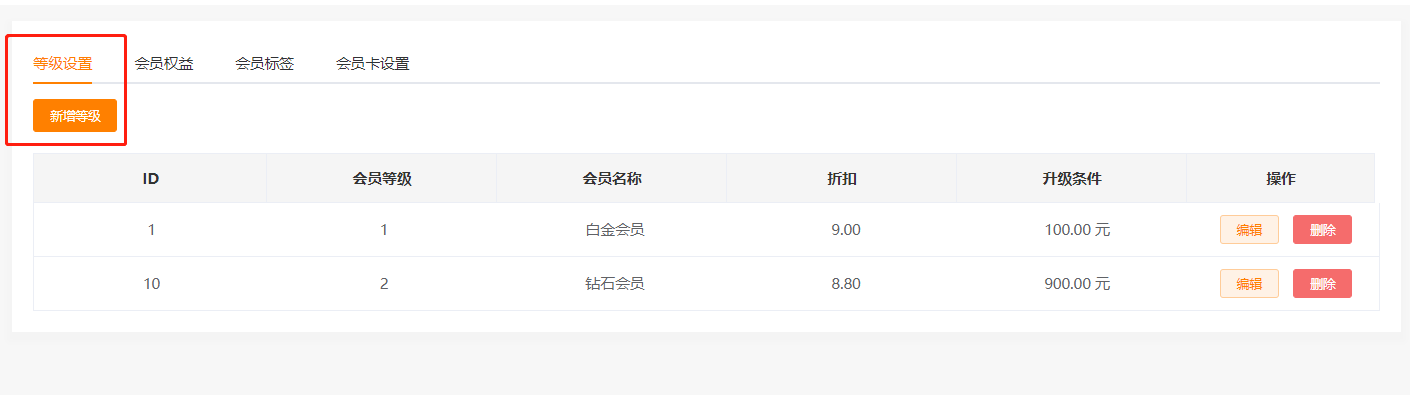Switch to the 会员权益 tab
This screenshot has width=1410, height=395.
tap(164, 64)
